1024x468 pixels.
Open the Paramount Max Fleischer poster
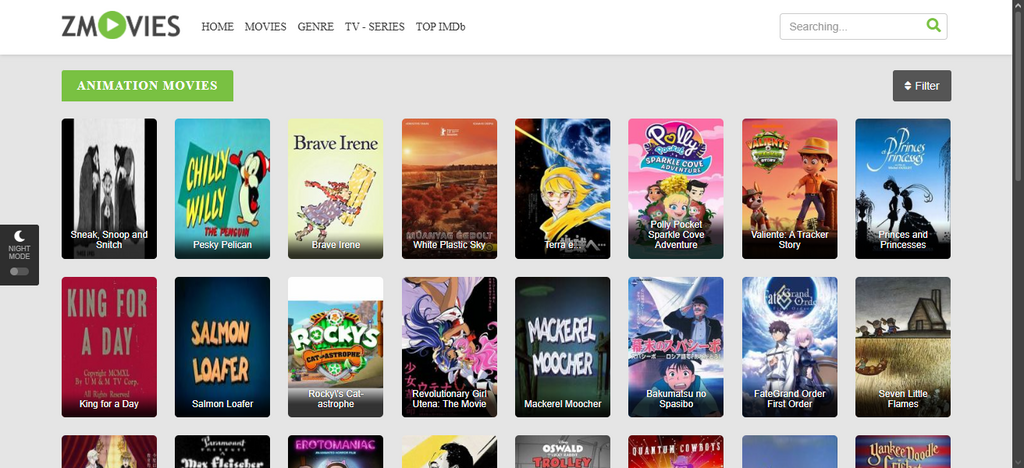tap(222, 452)
